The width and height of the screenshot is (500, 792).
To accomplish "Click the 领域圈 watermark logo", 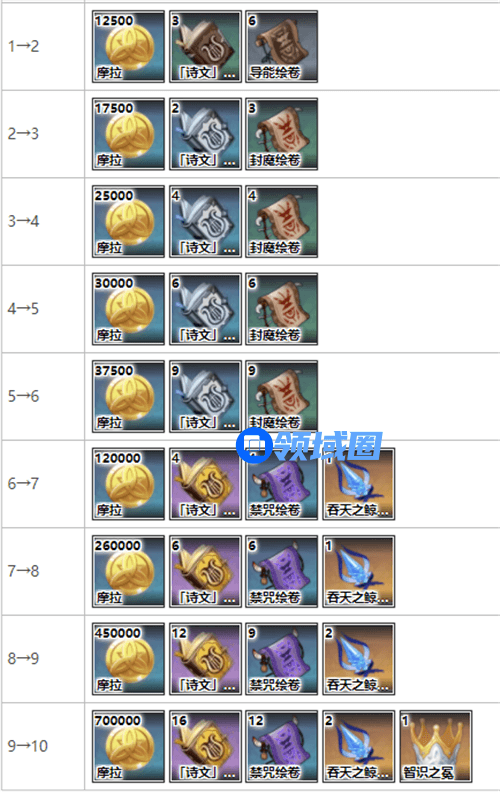I will tap(309, 446).
